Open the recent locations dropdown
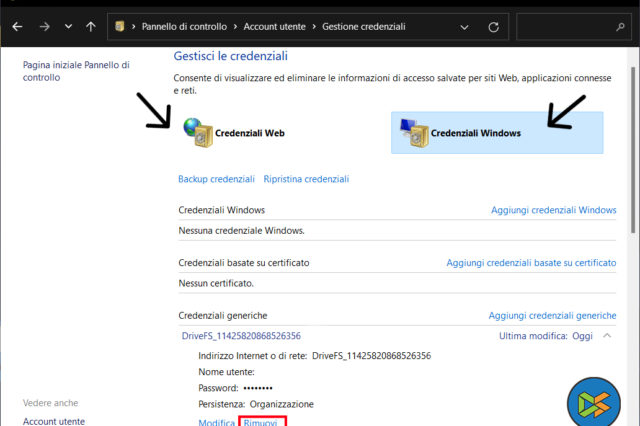Viewport: 640px width, 426px height. (68, 26)
